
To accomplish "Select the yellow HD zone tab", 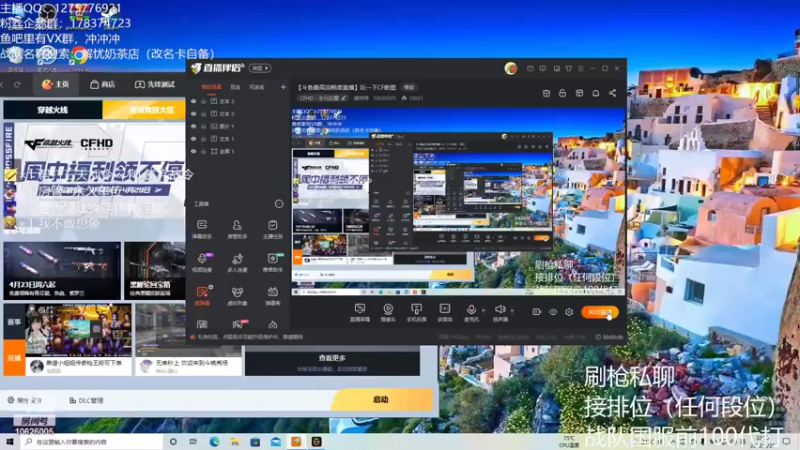I will (x=144, y=110).
